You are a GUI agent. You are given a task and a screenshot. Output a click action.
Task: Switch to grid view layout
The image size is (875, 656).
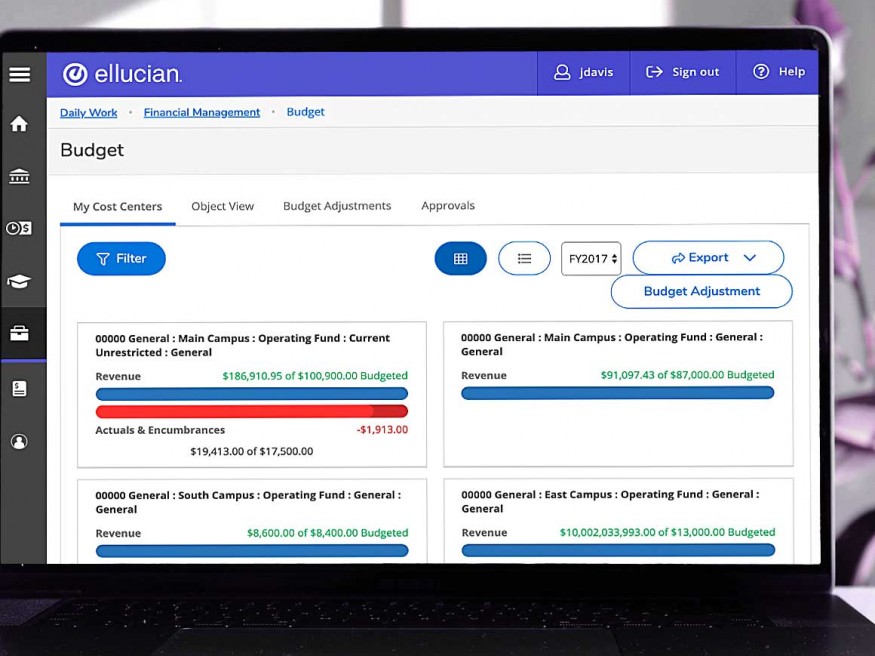(x=460, y=258)
